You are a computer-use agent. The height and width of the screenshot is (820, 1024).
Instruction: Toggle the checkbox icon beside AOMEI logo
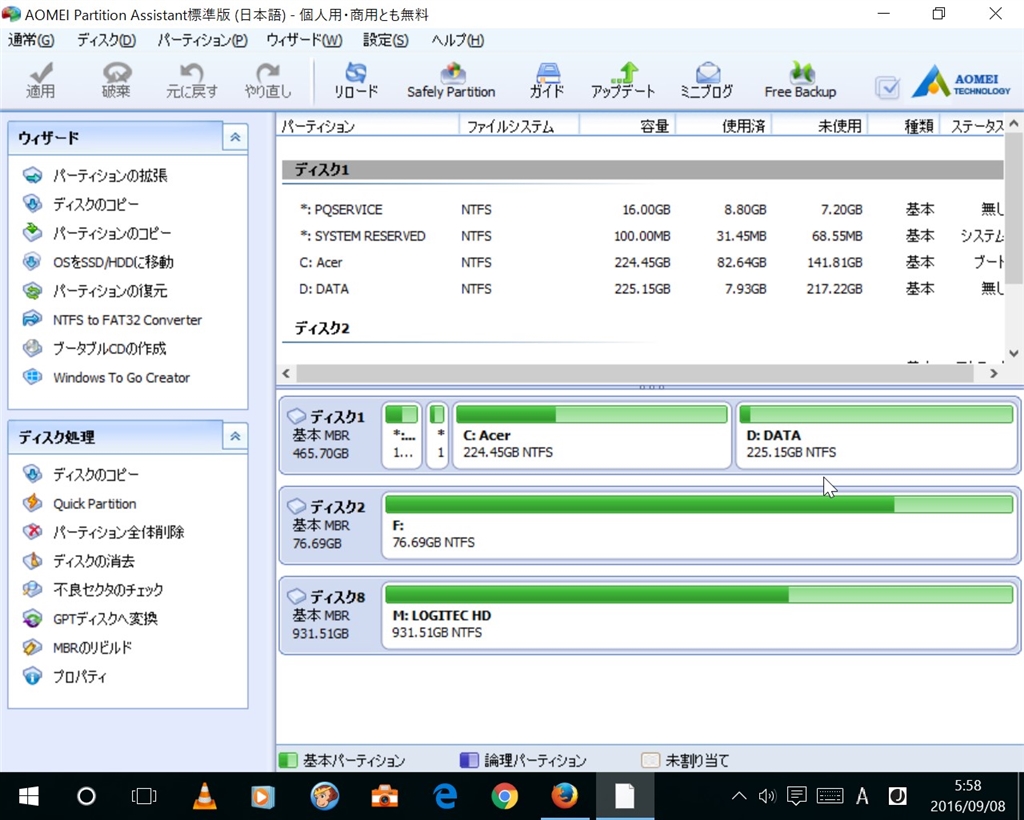888,87
